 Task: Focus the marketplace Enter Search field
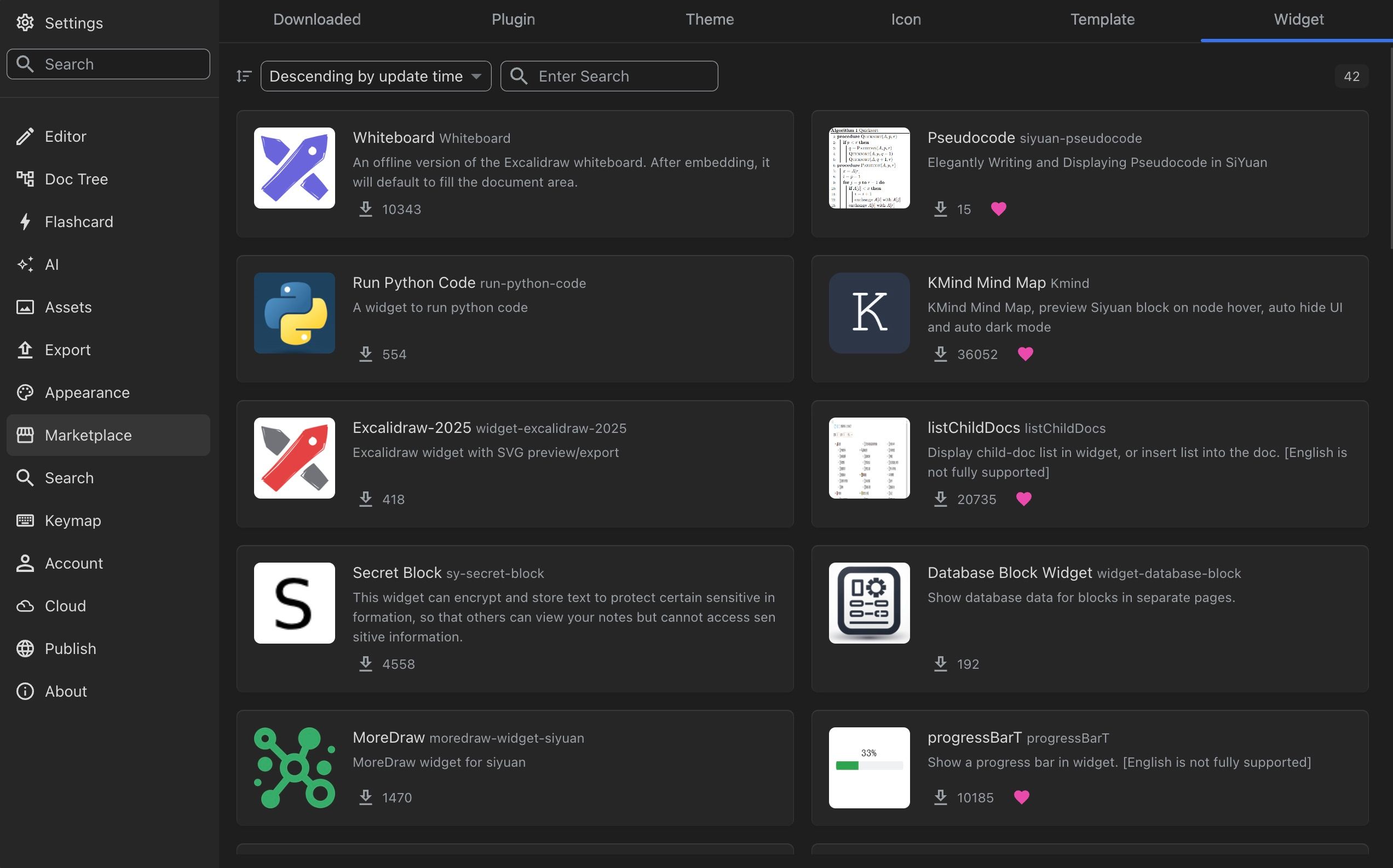(x=609, y=76)
